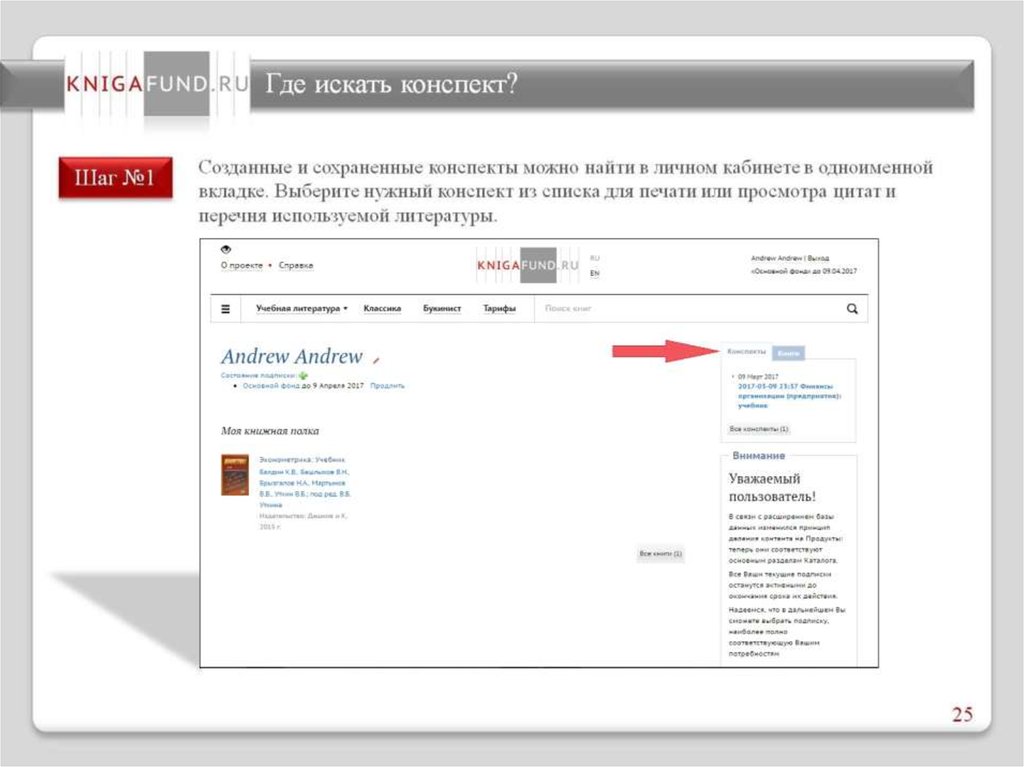The height and width of the screenshot is (767, 1024).
Task: Open the О проекте link
Action: tap(242, 266)
